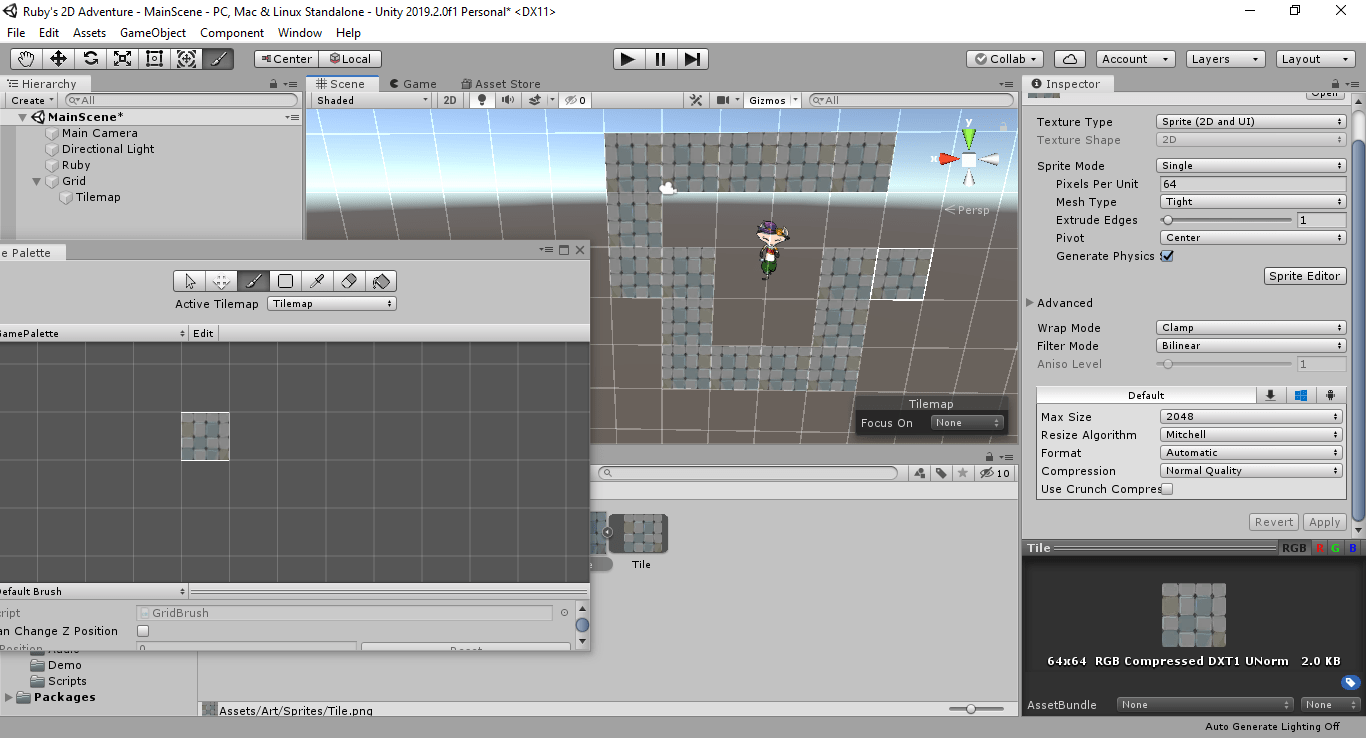Adjust the Extrude Edges slider
1366x738 pixels.
[x=1168, y=220]
